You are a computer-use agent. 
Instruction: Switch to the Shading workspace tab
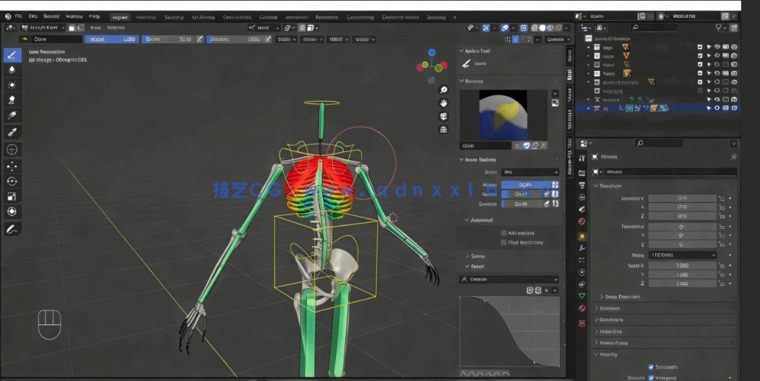[x=268, y=17]
